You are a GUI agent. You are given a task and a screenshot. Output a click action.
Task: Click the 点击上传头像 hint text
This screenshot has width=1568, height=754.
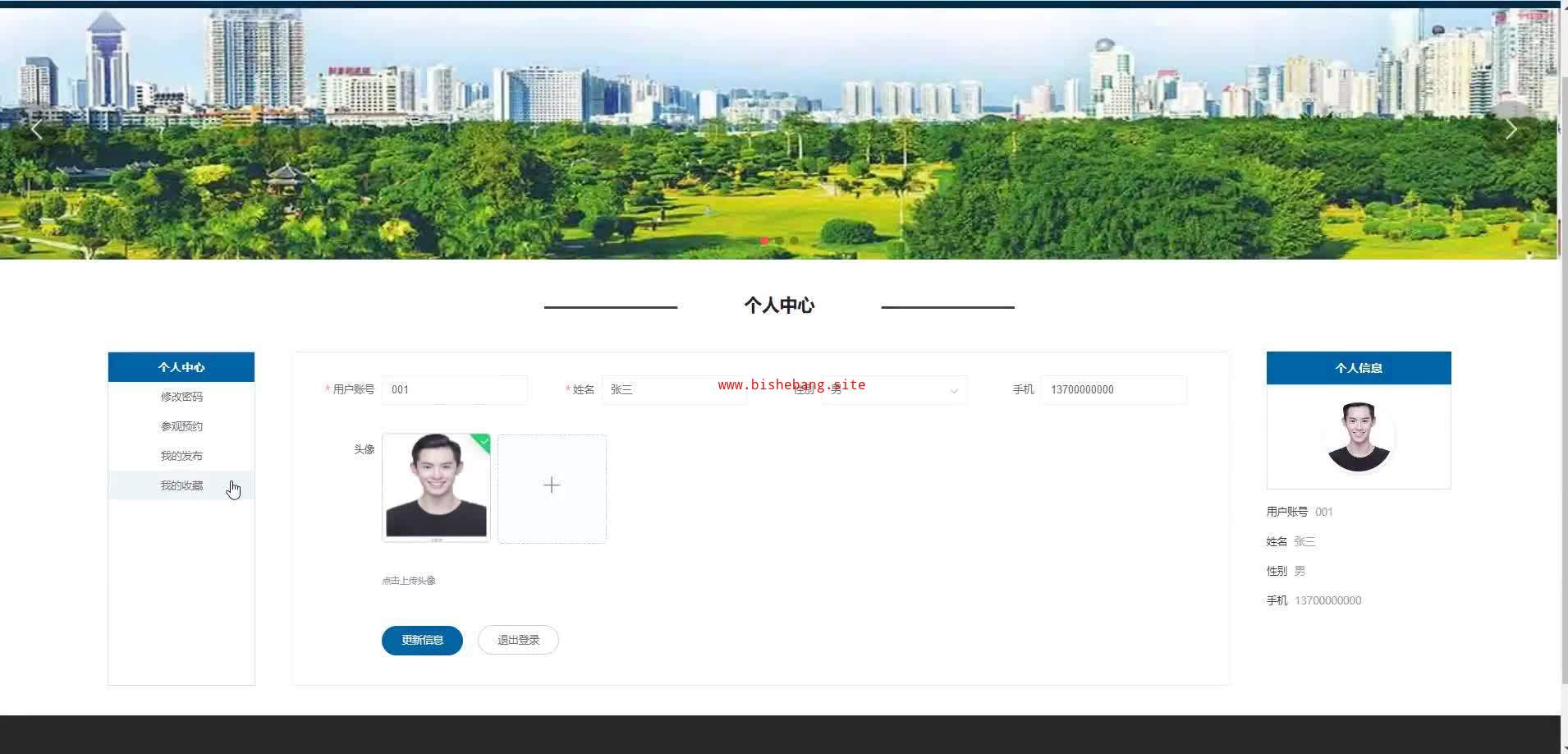click(409, 581)
